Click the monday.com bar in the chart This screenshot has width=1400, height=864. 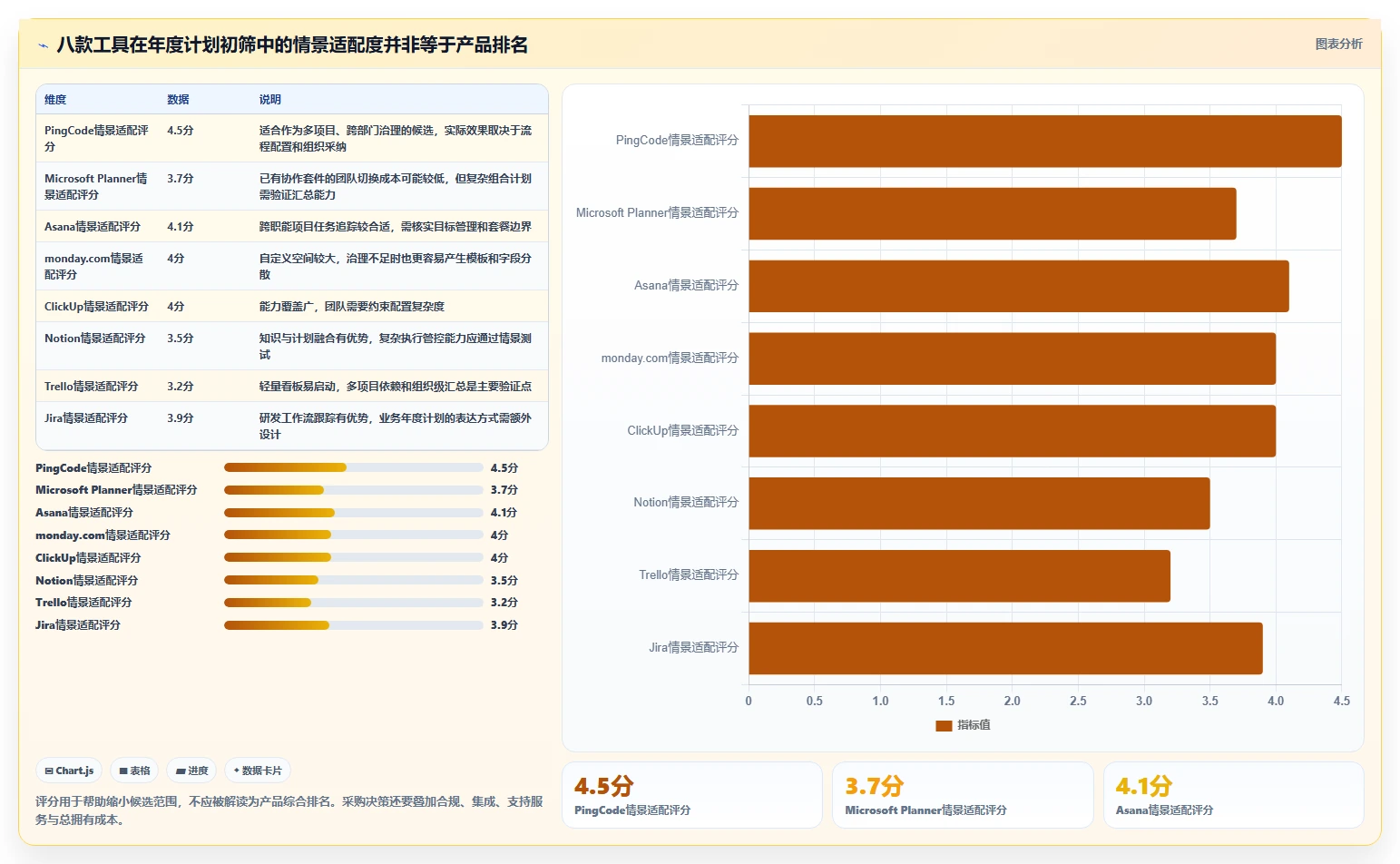pyautogui.click(x=1013, y=358)
